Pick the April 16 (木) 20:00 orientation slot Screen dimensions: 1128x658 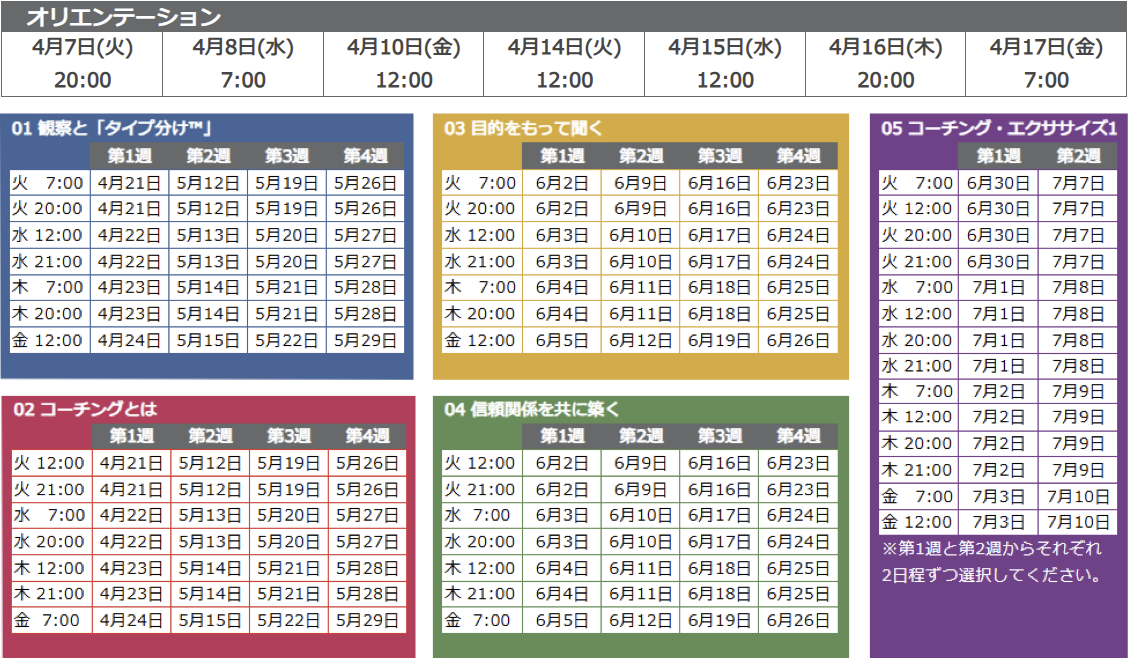point(885,64)
